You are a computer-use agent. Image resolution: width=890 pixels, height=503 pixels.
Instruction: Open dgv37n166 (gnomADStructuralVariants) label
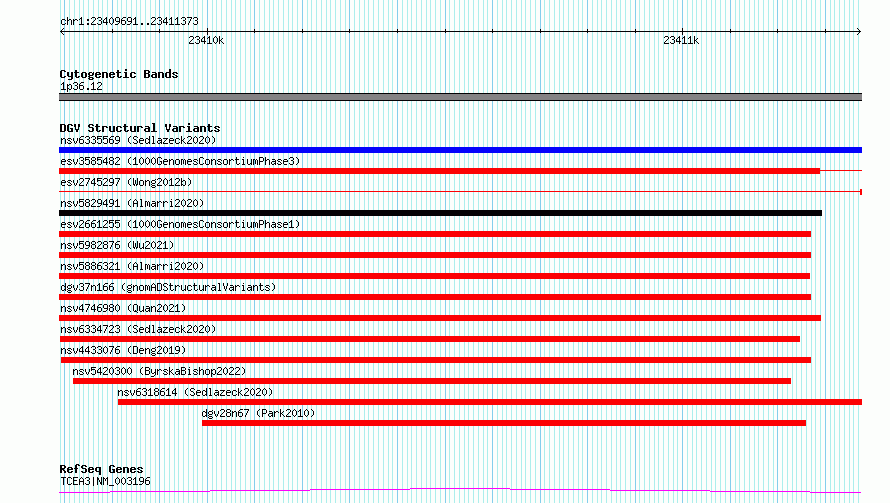[x=168, y=287]
